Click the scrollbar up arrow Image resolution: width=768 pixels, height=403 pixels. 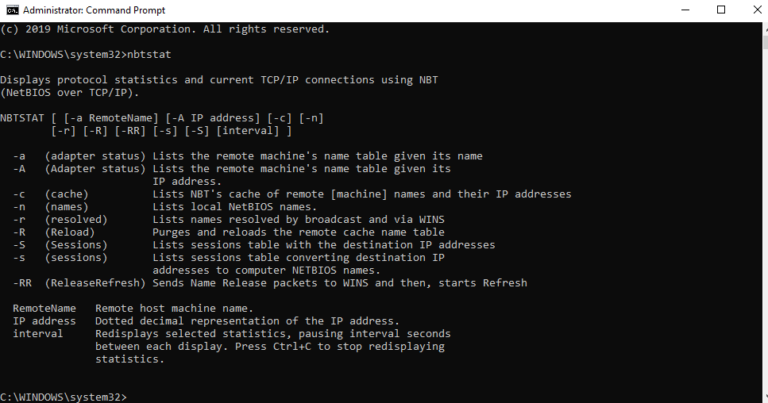[x=759, y=26]
